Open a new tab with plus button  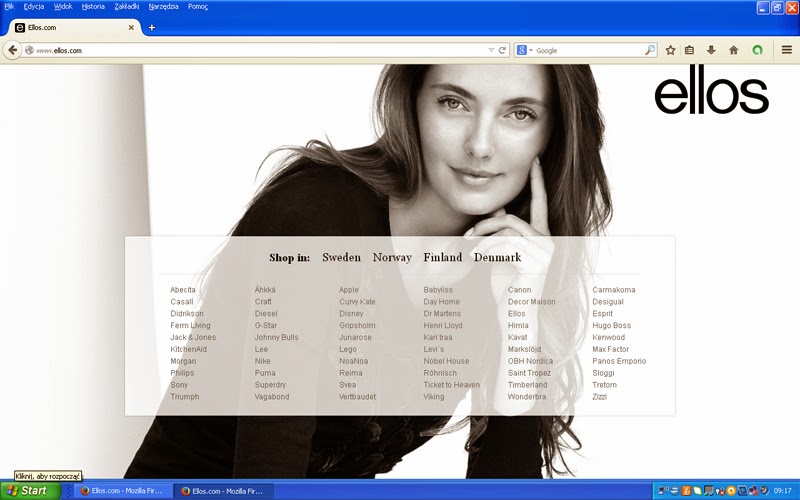click(x=152, y=27)
